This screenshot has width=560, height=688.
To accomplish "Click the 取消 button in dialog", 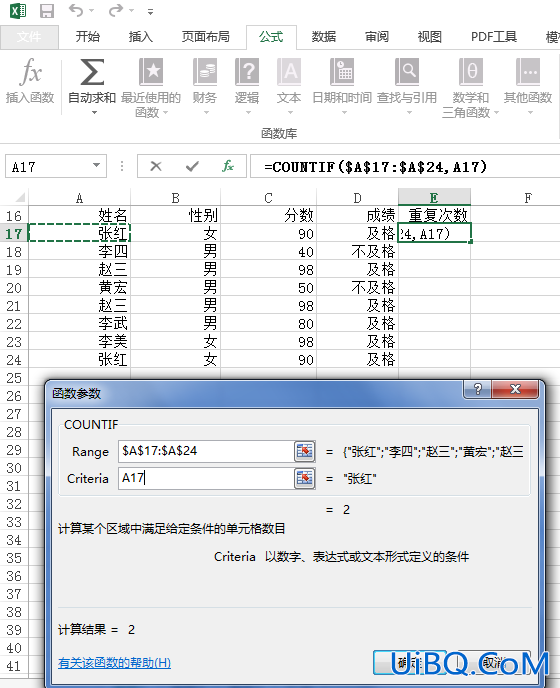I will click(493, 663).
